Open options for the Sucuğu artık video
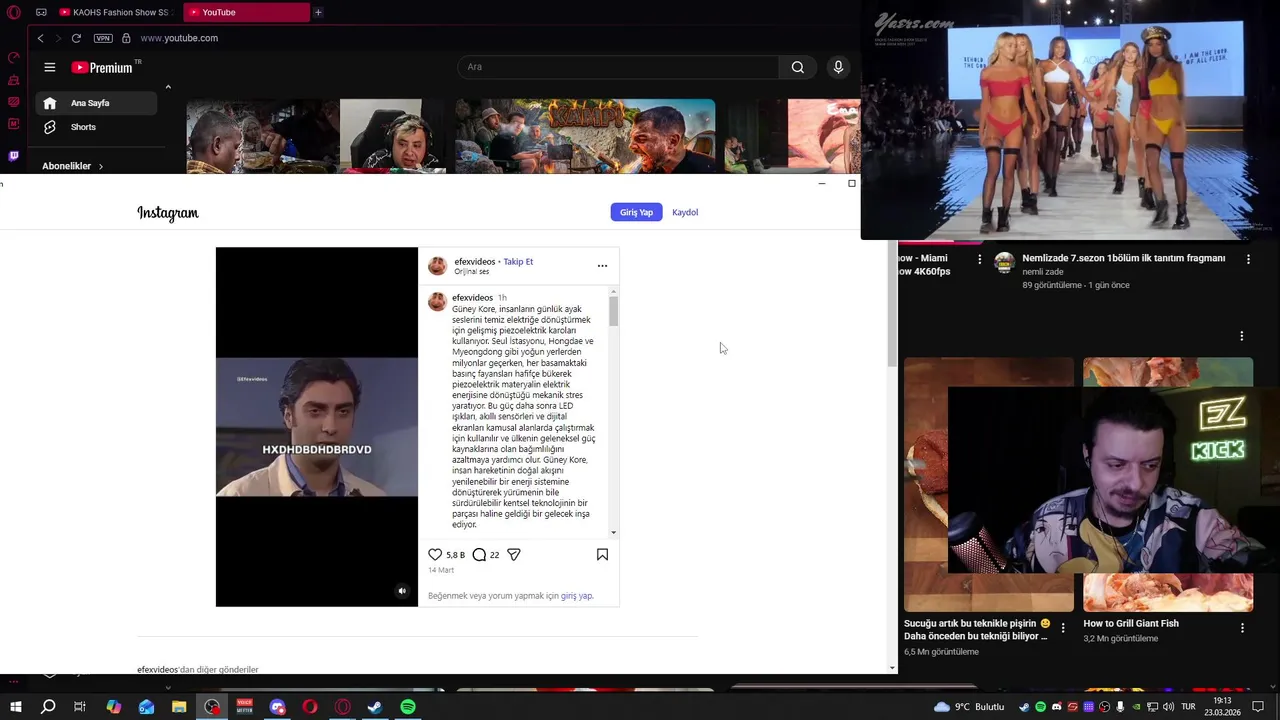Viewport: 1280px width, 720px height. click(1063, 628)
